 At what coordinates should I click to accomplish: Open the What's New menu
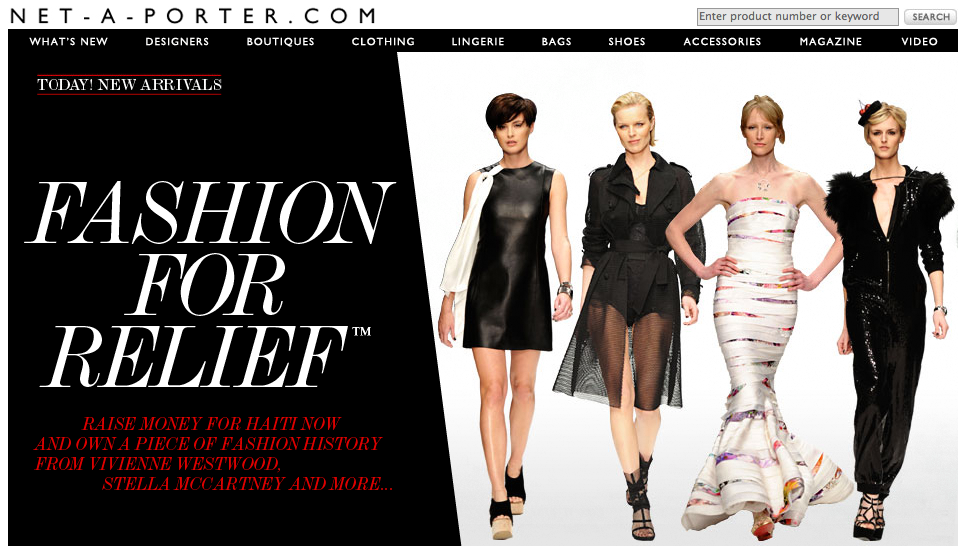coord(68,42)
